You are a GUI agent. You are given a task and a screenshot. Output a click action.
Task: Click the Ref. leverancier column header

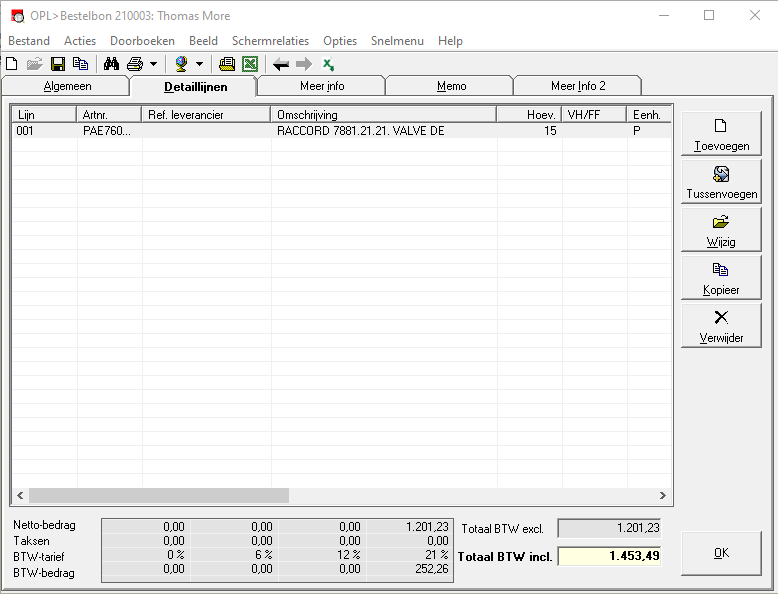(206, 115)
